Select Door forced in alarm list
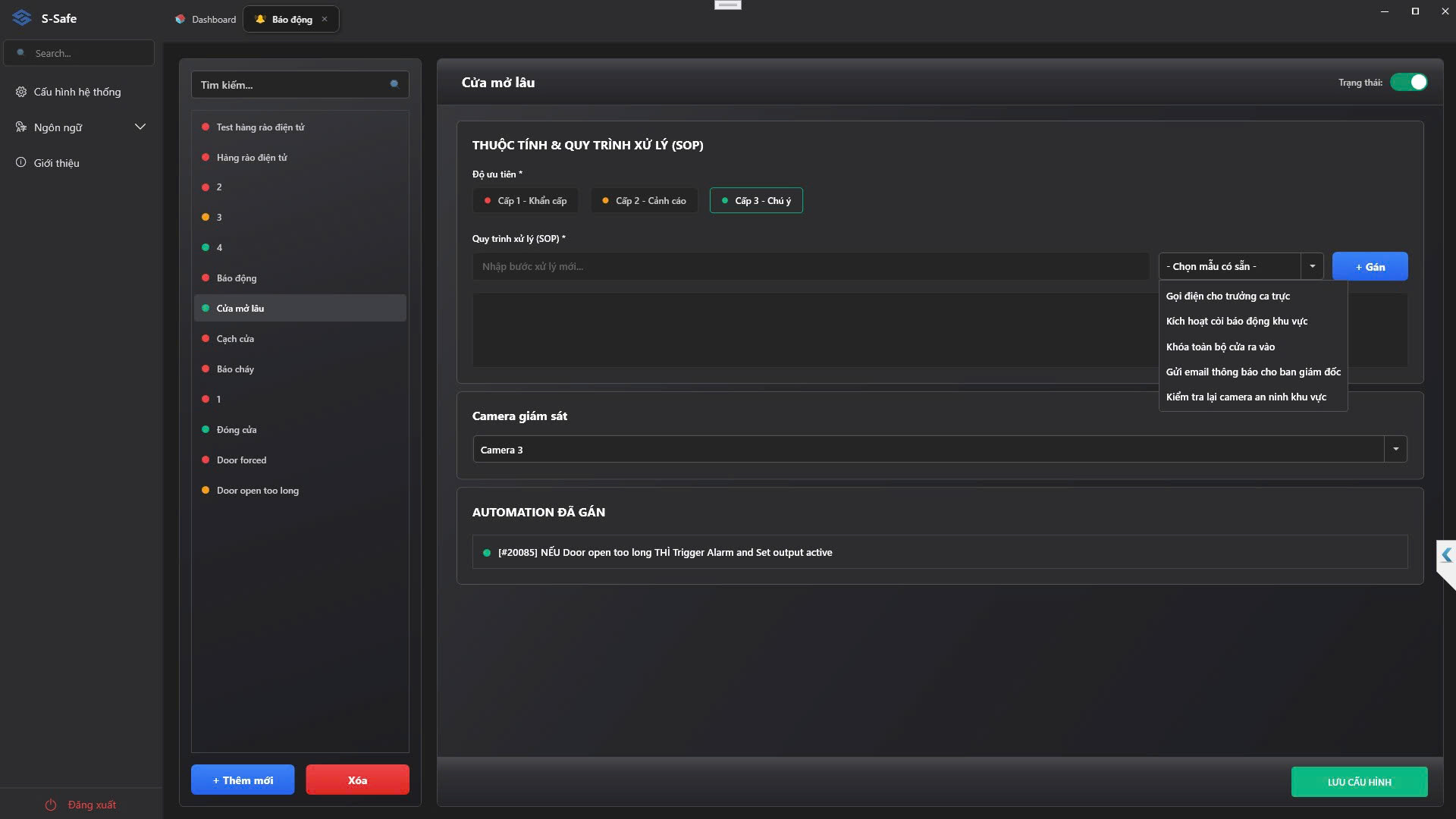 click(300, 460)
